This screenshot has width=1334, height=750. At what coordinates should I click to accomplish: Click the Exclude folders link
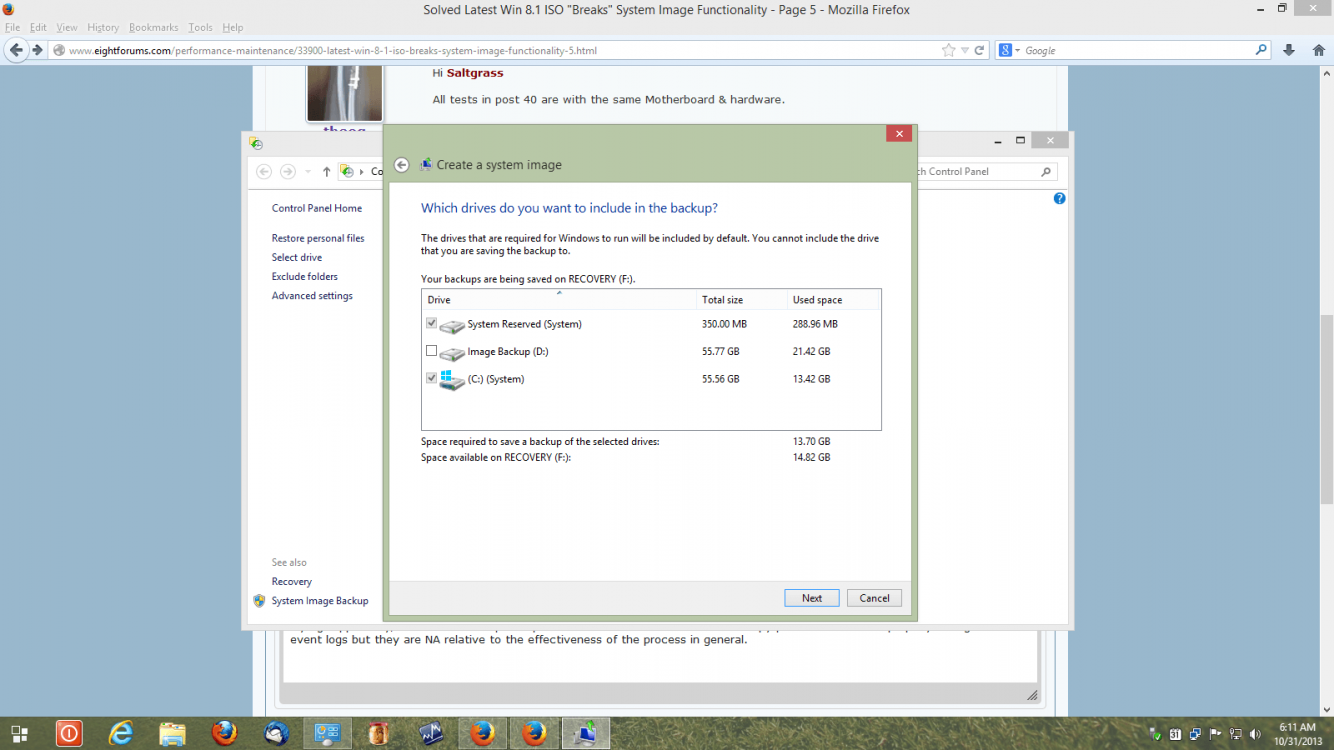(x=305, y=276)
